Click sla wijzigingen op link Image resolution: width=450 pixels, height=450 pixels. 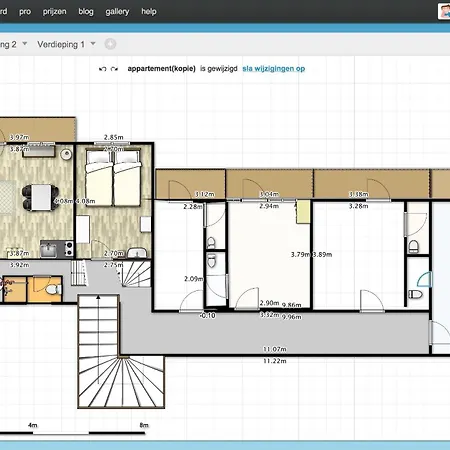pos(274,69)
